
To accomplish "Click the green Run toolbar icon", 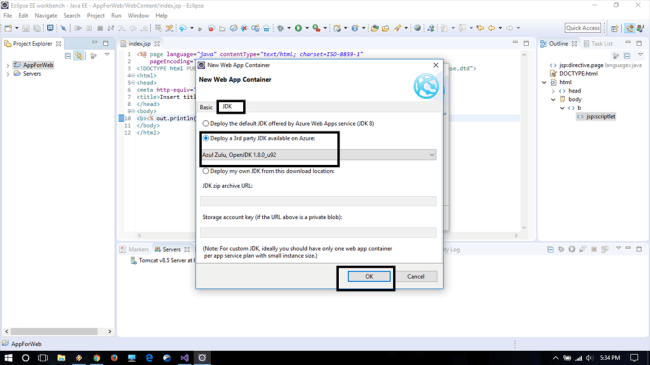I will [x=298, y=28].
